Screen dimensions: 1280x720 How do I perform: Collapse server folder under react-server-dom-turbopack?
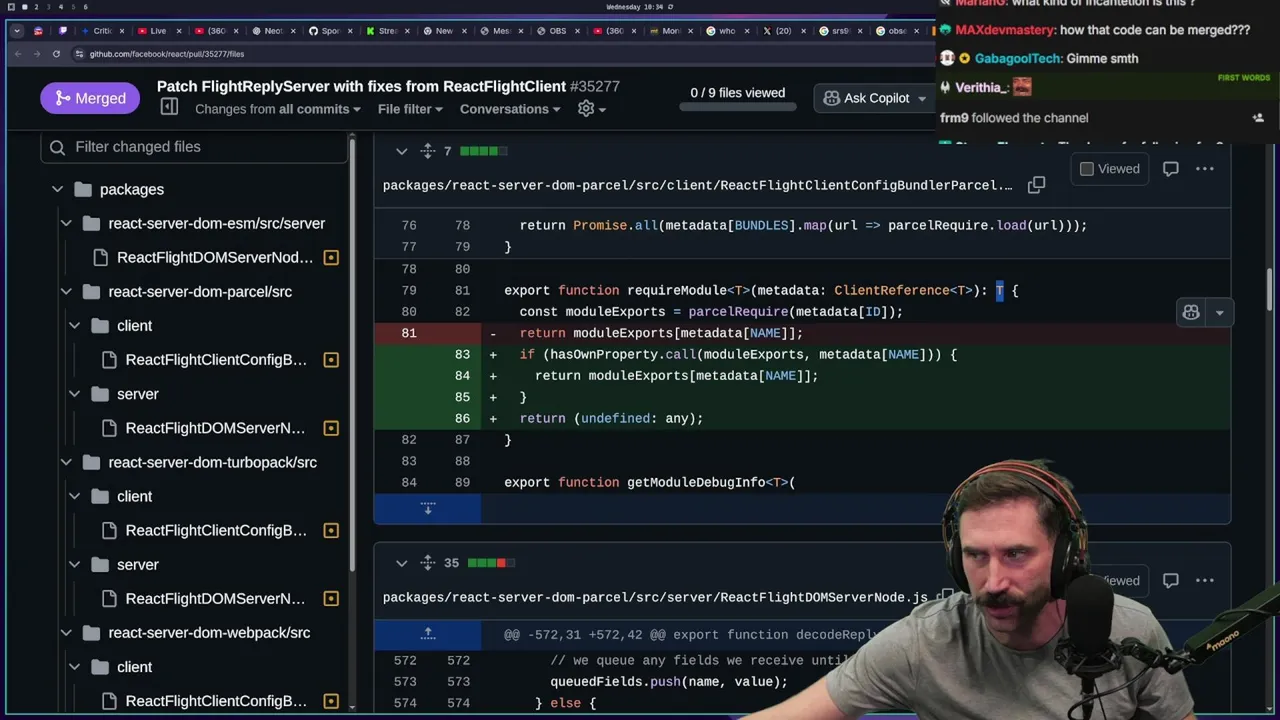click(x=74, y=565)
